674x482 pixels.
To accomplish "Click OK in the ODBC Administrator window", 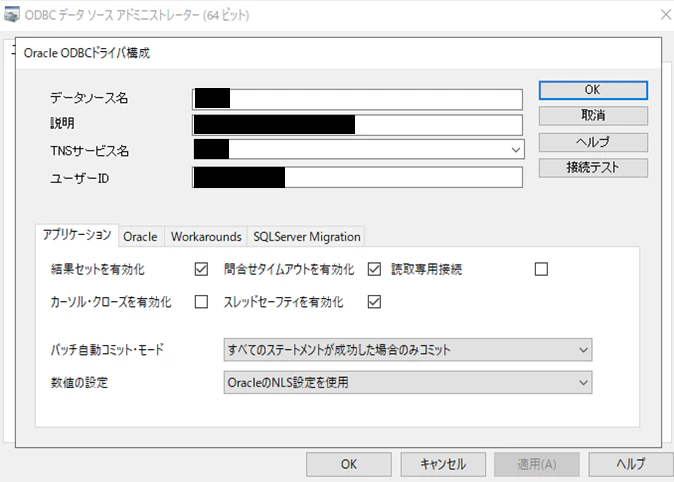I will point(349,464).
